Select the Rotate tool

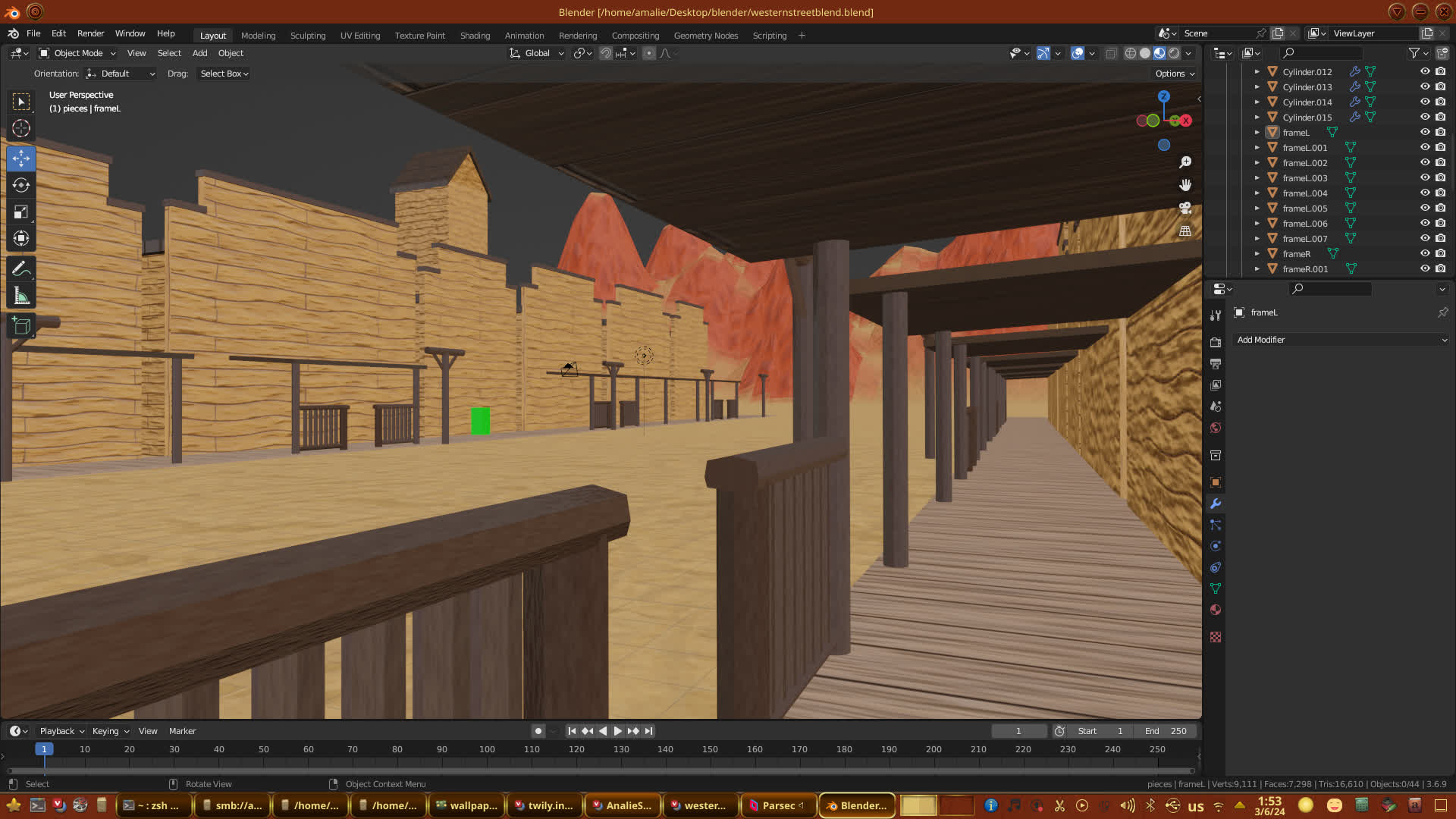coord(21,185)
